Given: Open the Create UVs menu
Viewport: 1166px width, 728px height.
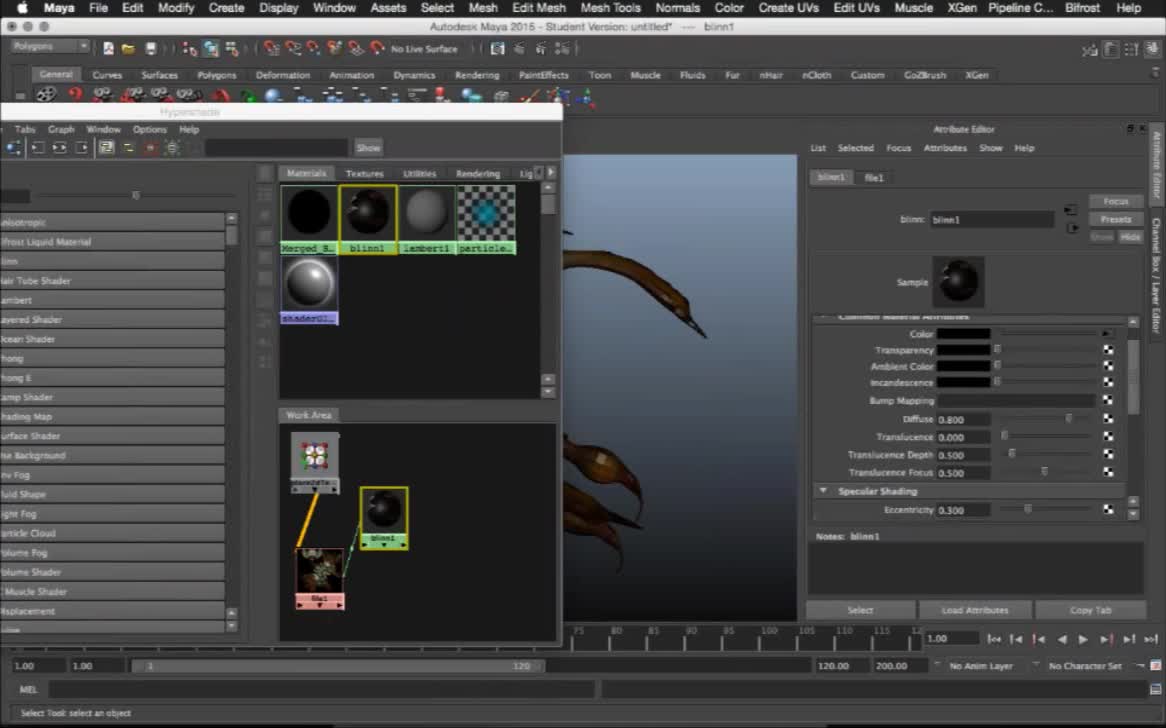Looking at the screenshot, I should 788,7.
